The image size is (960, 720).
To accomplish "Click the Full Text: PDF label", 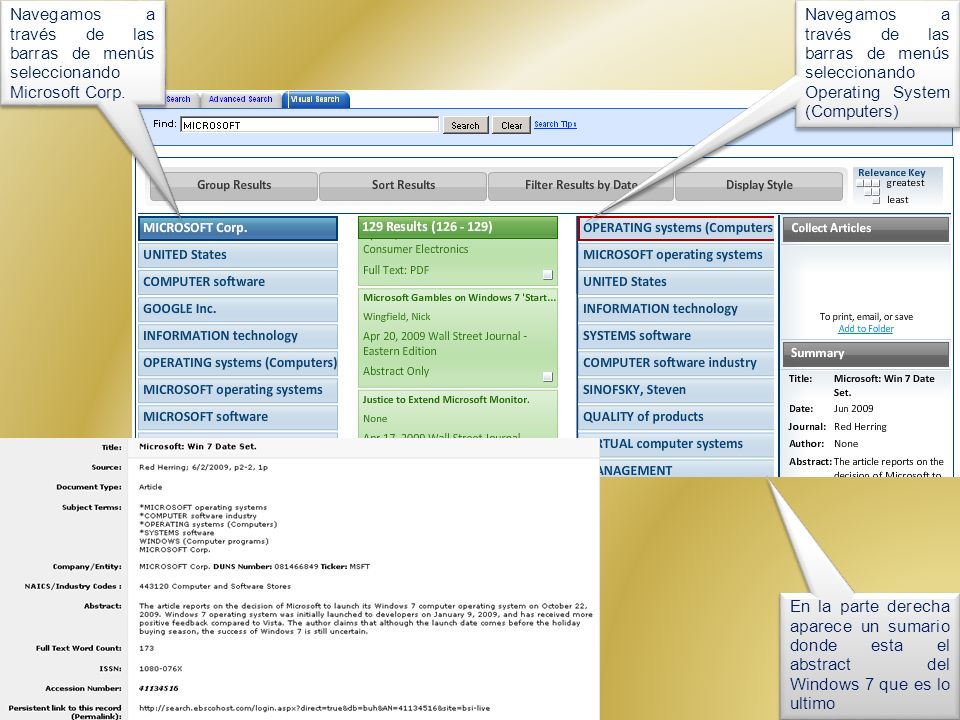I will [x=396, y=270].
